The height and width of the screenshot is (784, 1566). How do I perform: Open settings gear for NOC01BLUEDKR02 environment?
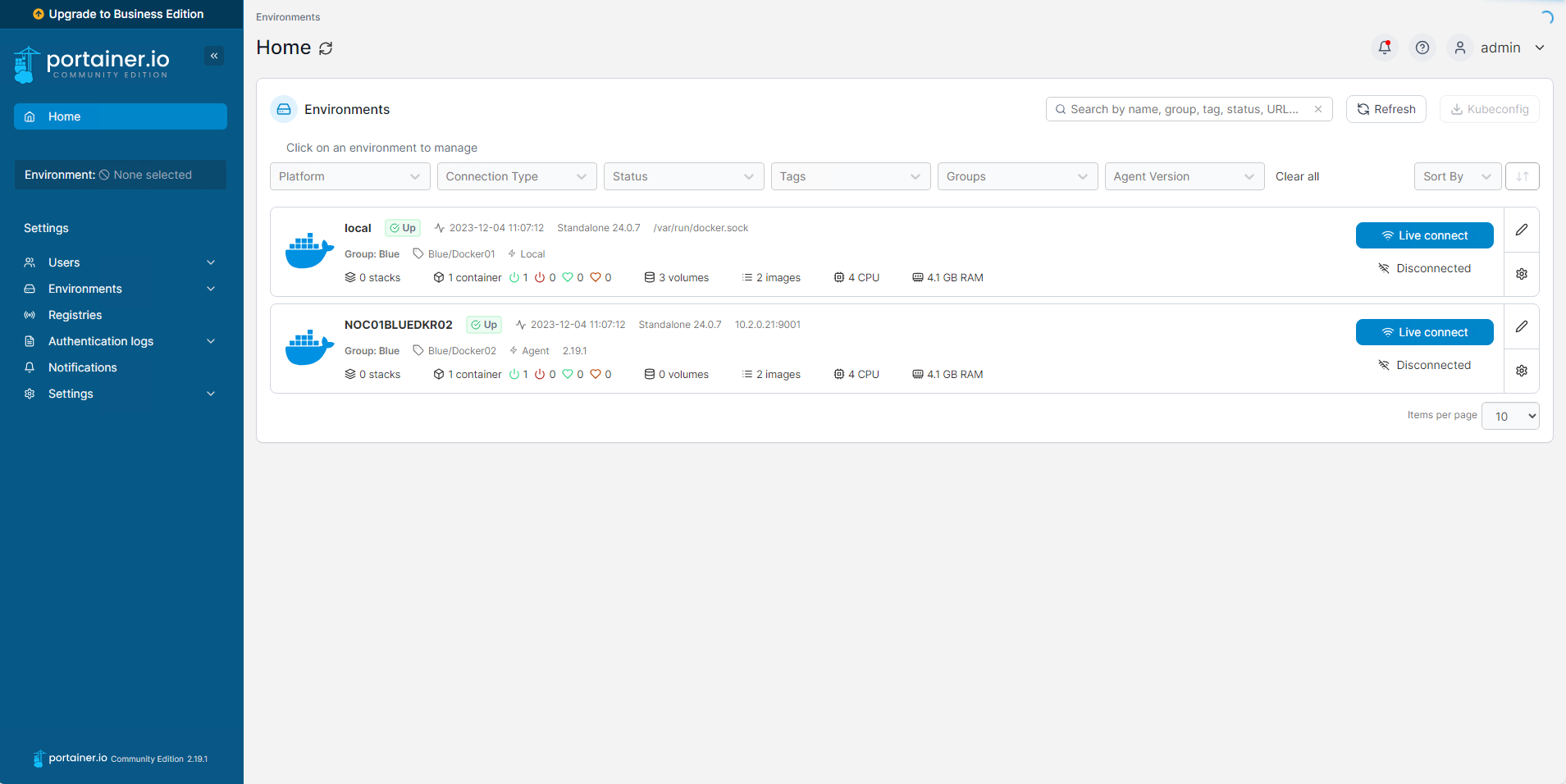pos(1521,371)
